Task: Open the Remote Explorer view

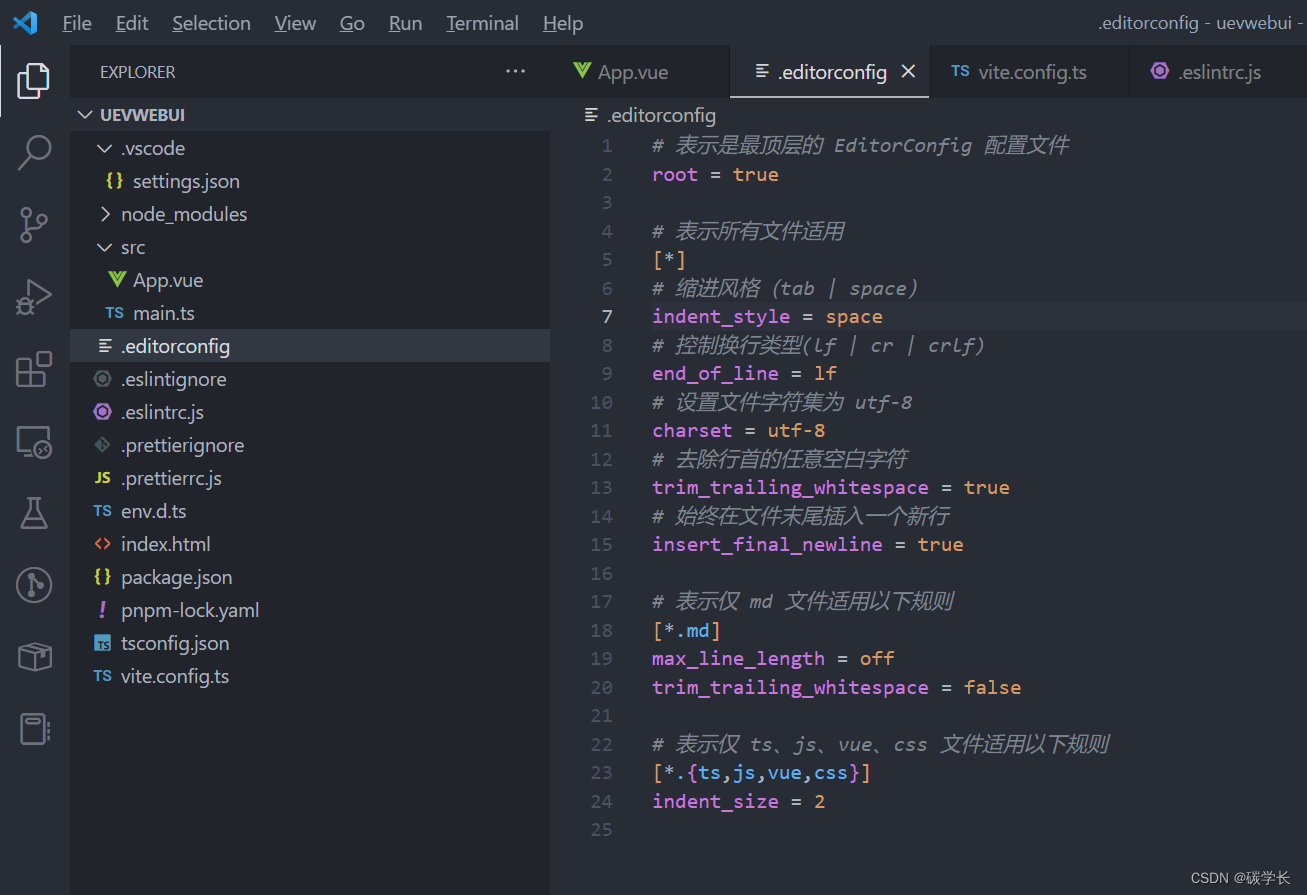Action: tap(34, 441)
